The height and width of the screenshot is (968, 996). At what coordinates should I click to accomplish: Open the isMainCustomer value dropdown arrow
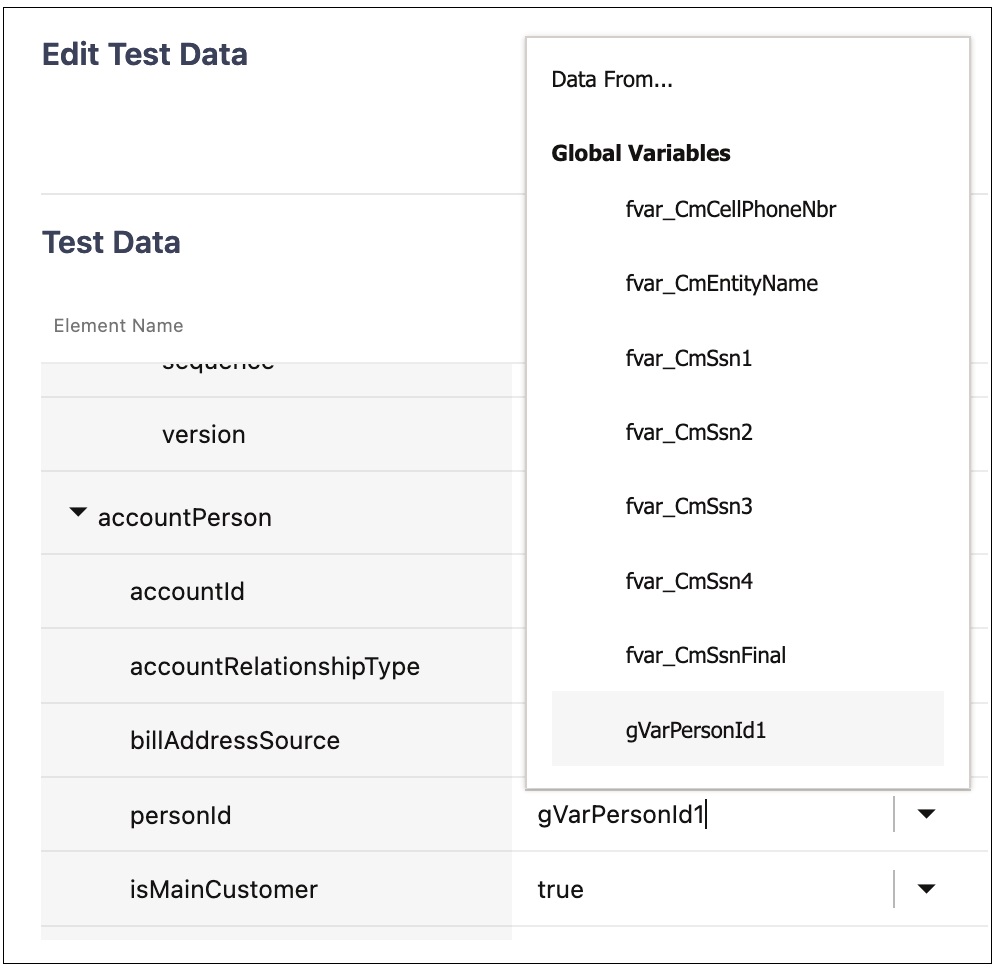click(926, 888)
